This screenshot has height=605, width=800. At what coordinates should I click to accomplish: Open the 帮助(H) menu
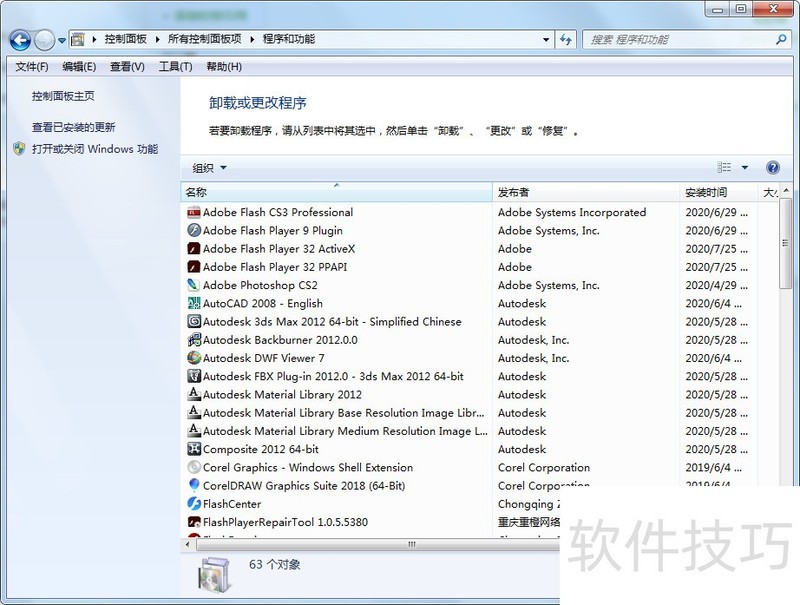(224, 67)
